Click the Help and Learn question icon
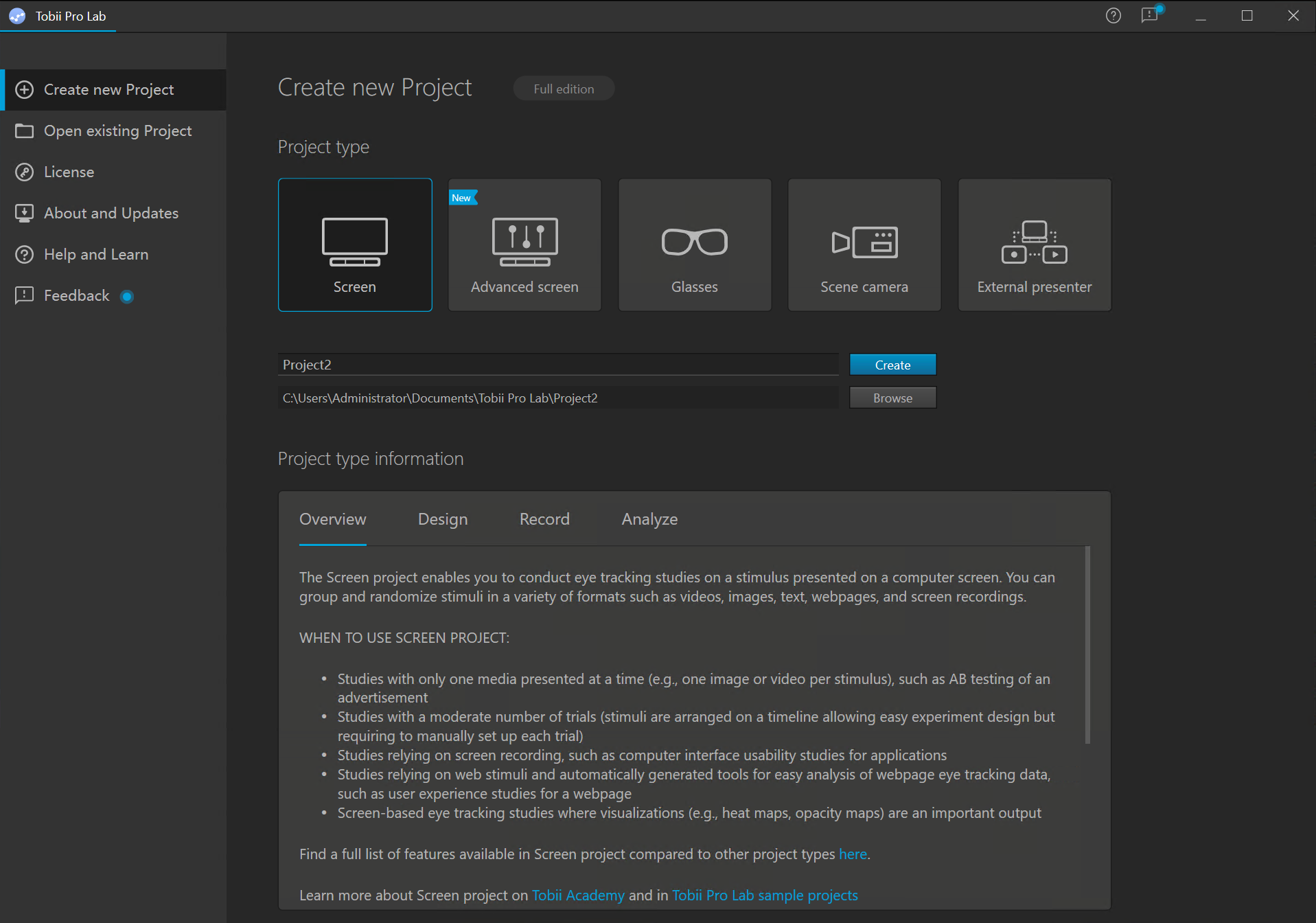The width and height of the screenshot is (1316, 923). pyautogui.click(x=25, y=255)
